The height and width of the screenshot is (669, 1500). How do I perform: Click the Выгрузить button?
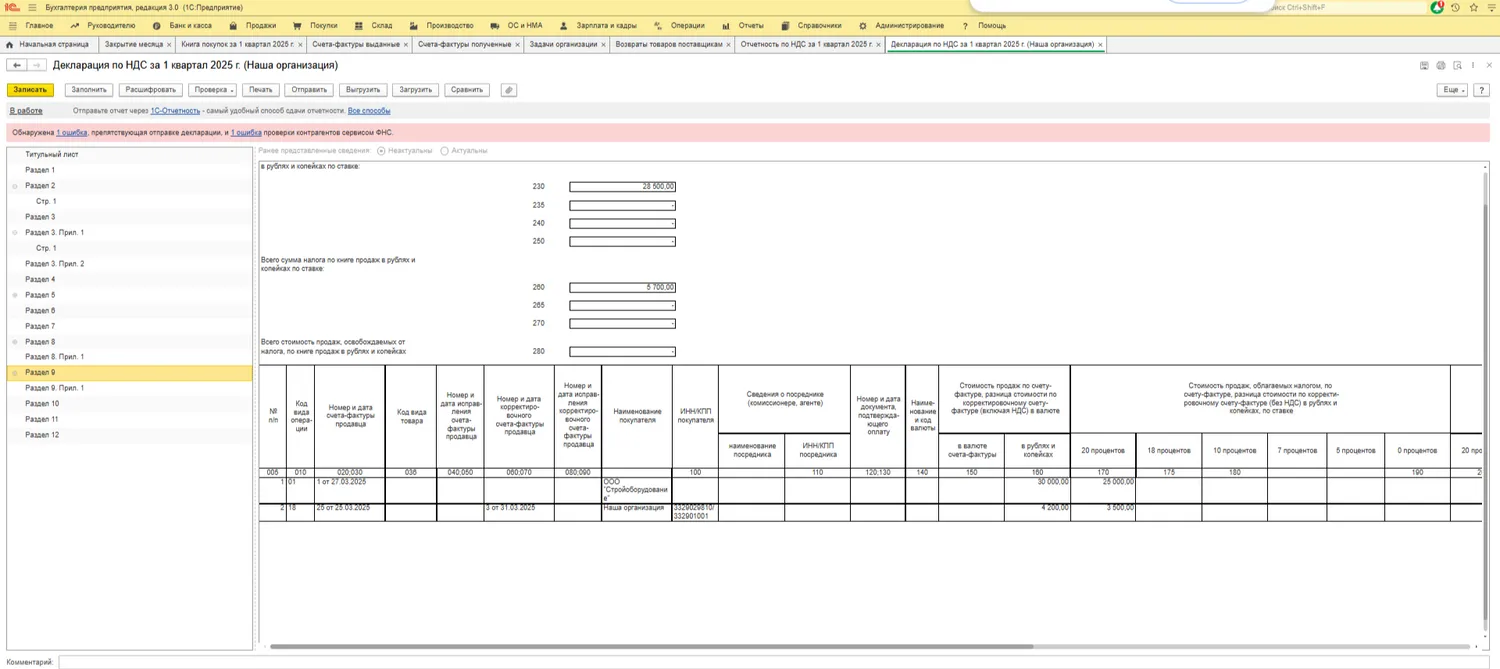tap(363, 90)
